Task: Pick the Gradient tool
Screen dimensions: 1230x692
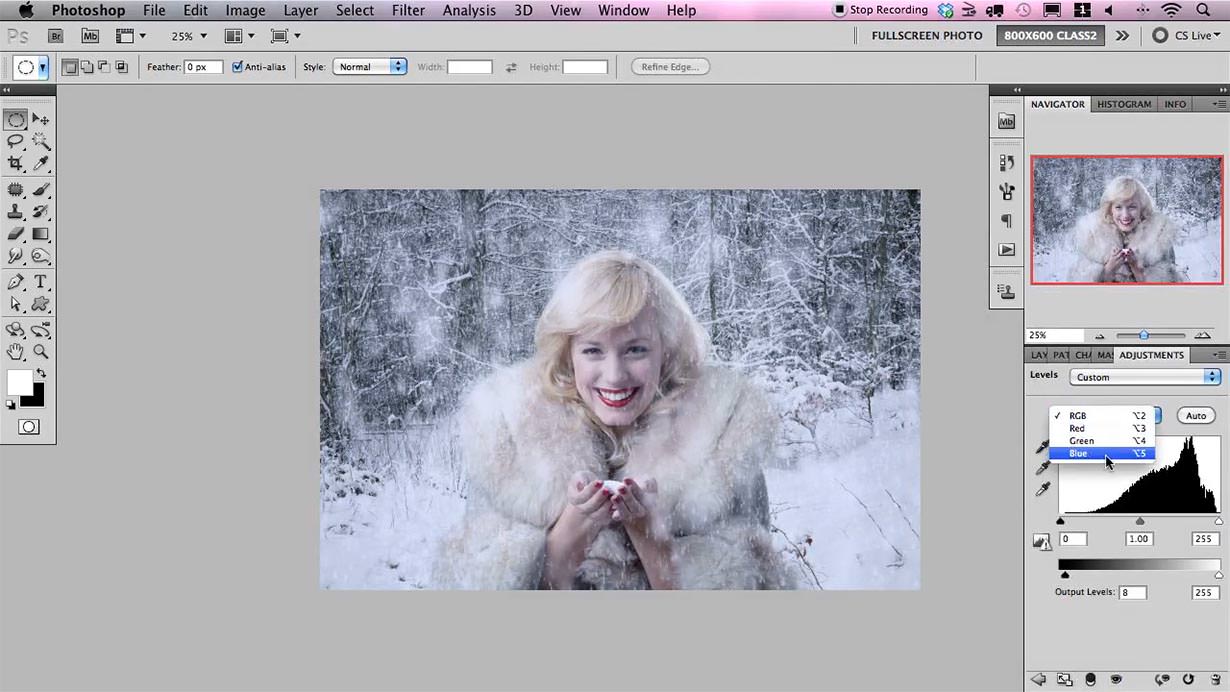Action: [x=41, y=234]
